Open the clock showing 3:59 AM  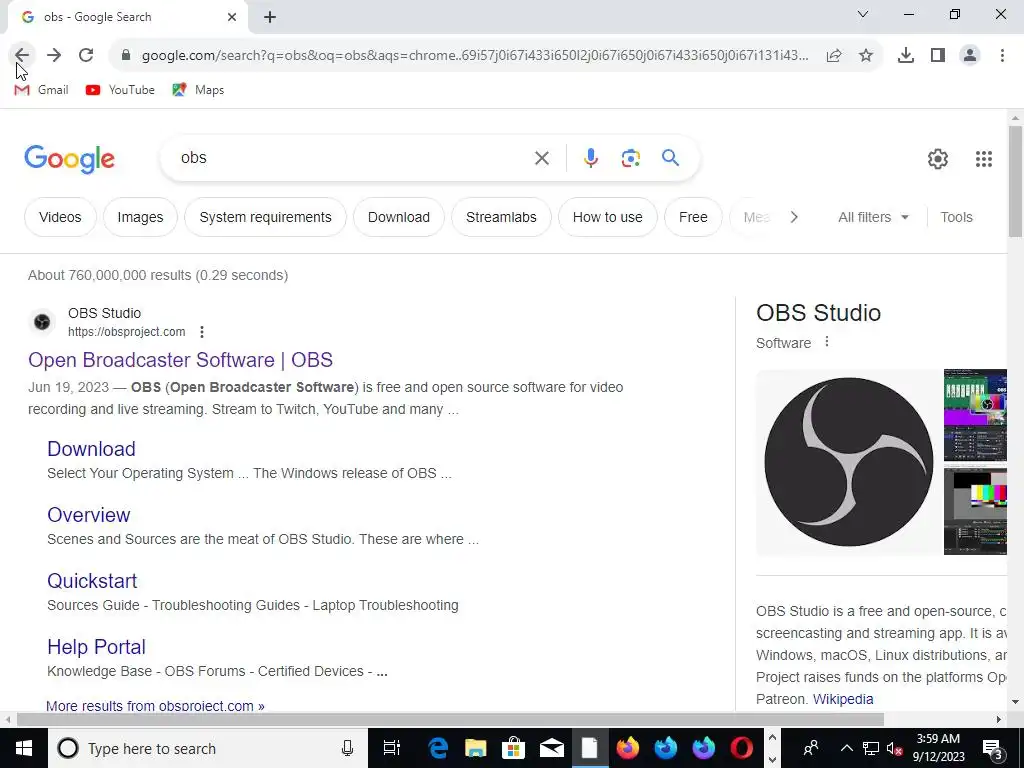click(938, 748)
